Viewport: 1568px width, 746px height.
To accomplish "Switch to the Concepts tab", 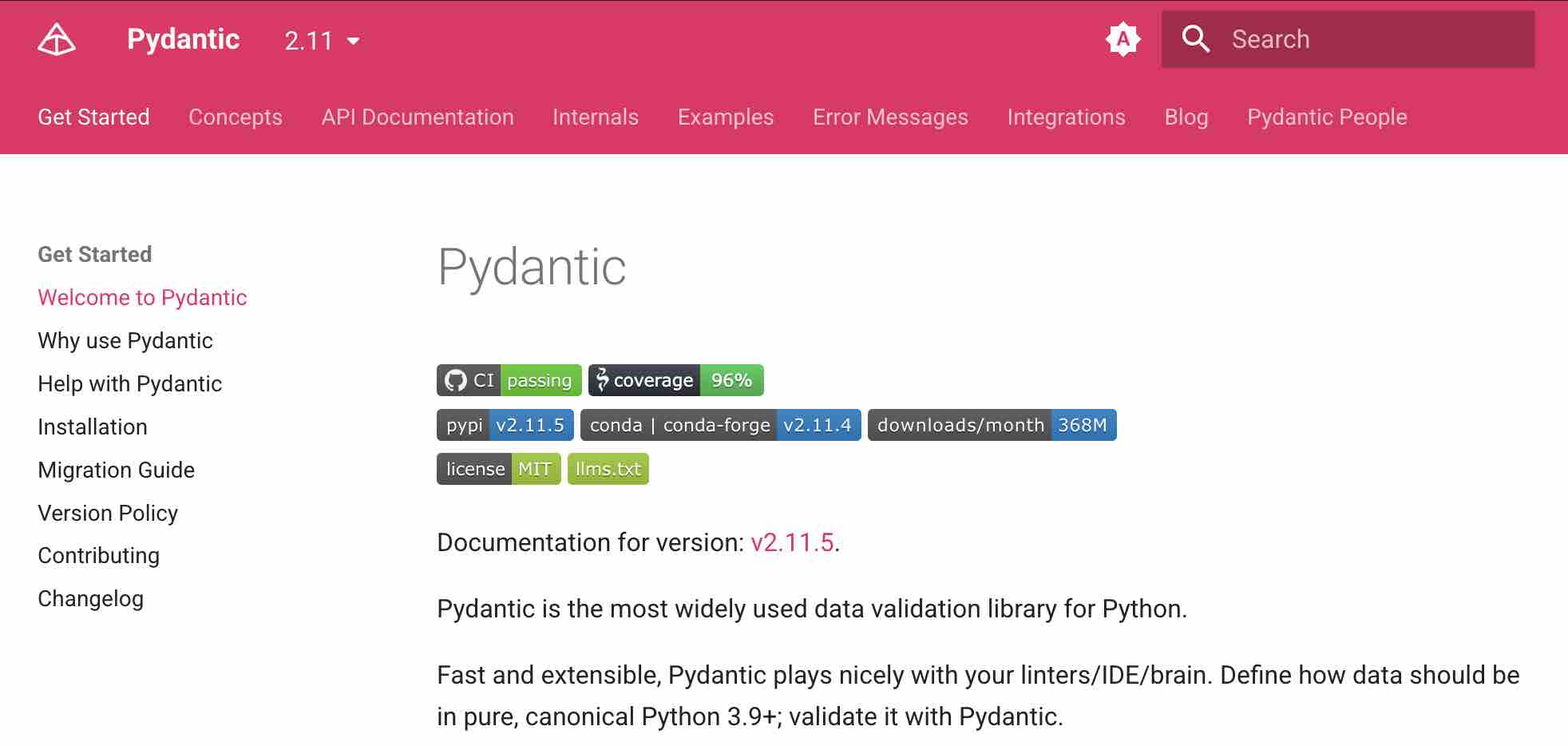I will coord(236,117).
